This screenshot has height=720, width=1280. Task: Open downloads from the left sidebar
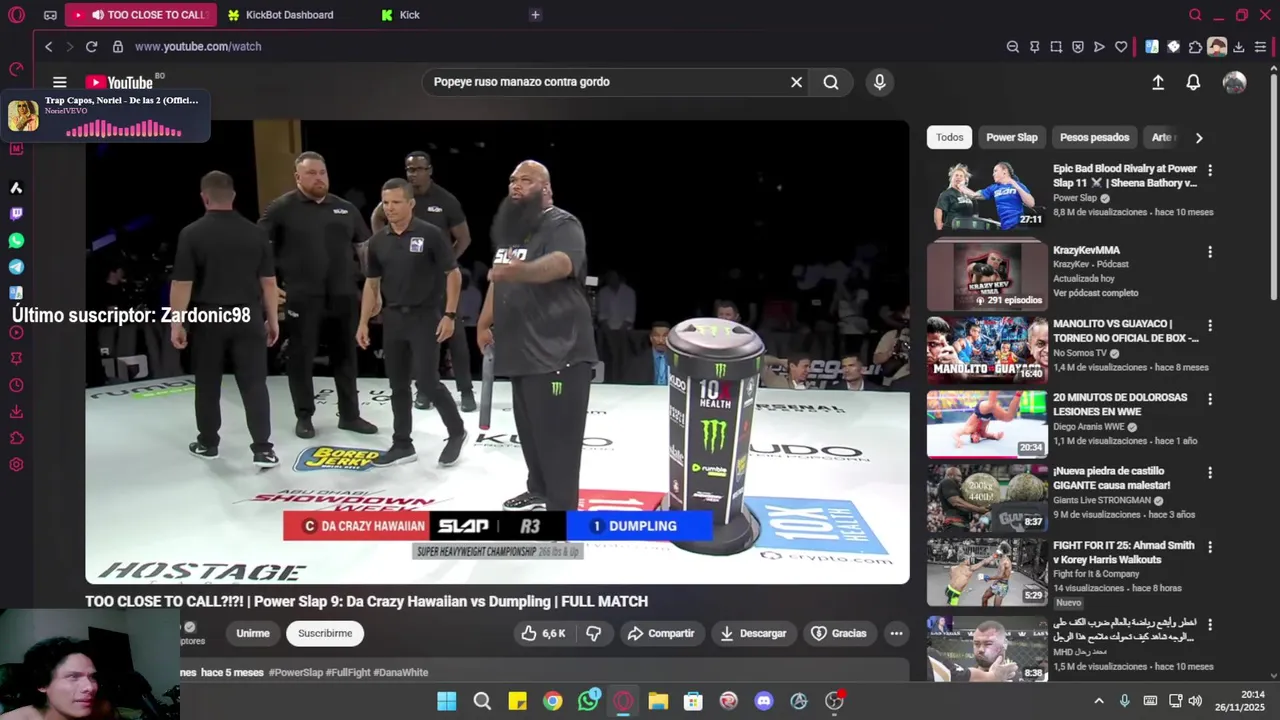16,412
